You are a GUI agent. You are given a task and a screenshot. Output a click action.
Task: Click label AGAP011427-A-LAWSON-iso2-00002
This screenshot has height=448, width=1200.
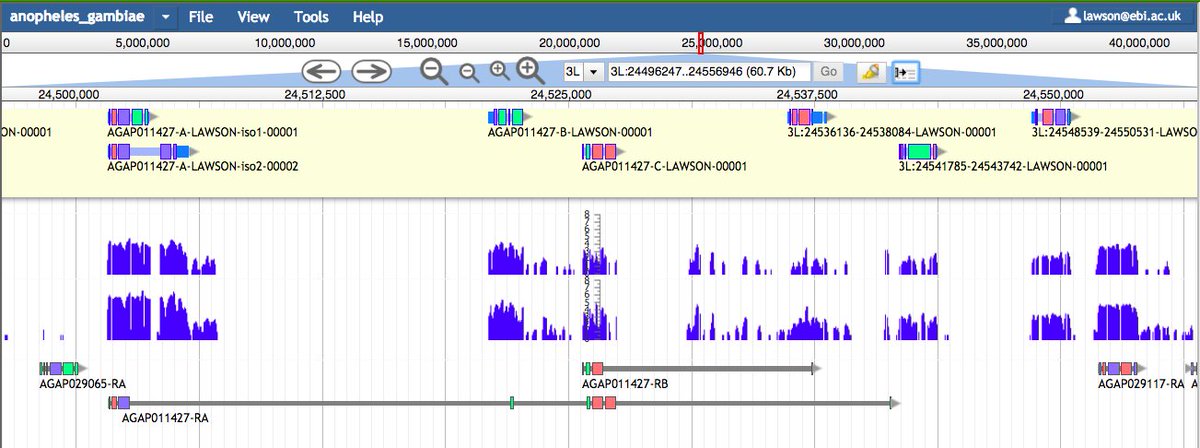202,167
